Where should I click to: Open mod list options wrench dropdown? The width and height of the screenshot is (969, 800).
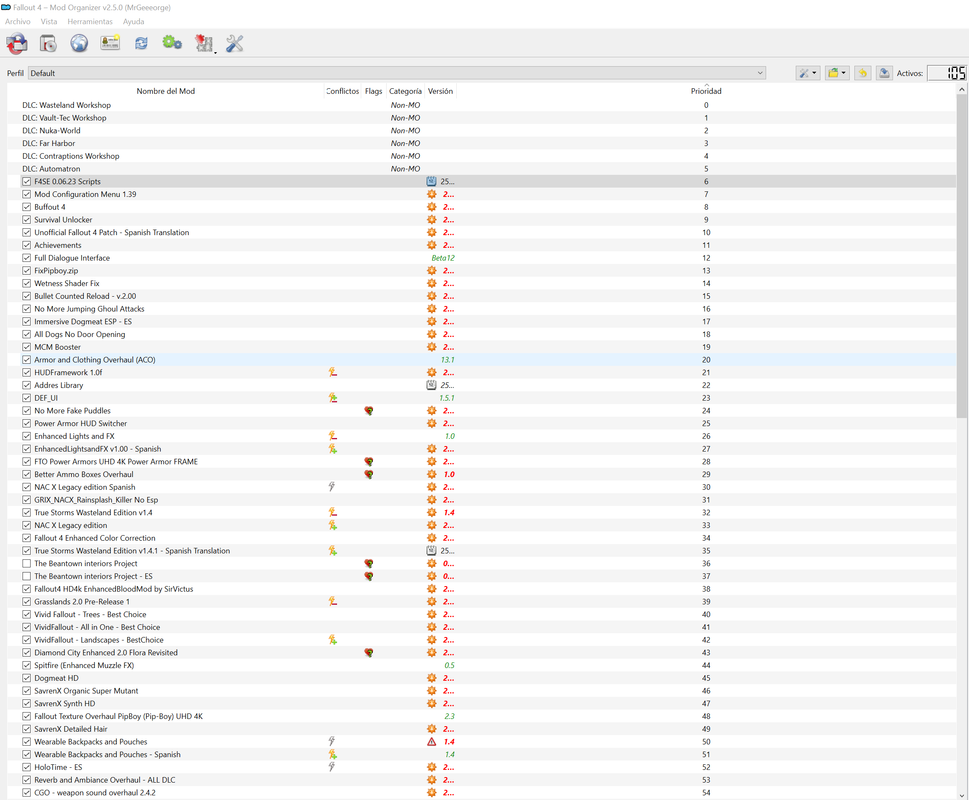(808, 73)
